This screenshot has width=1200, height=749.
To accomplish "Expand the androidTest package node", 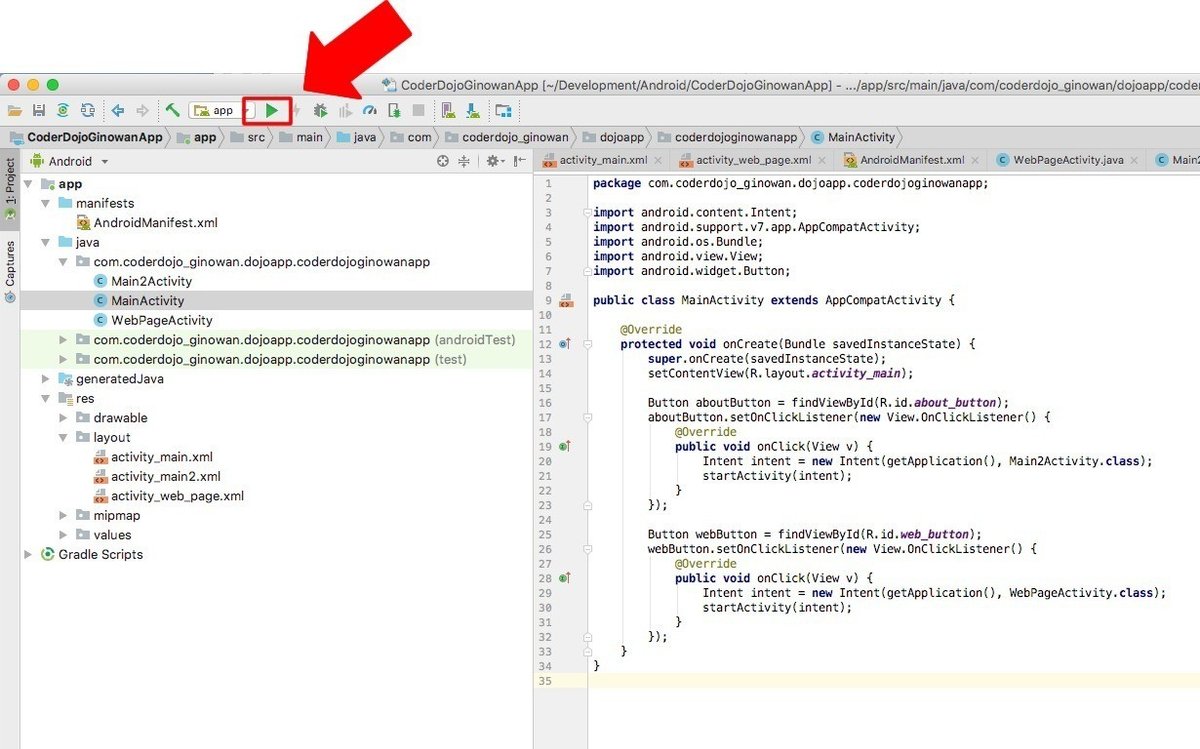I will pos(64,340).
